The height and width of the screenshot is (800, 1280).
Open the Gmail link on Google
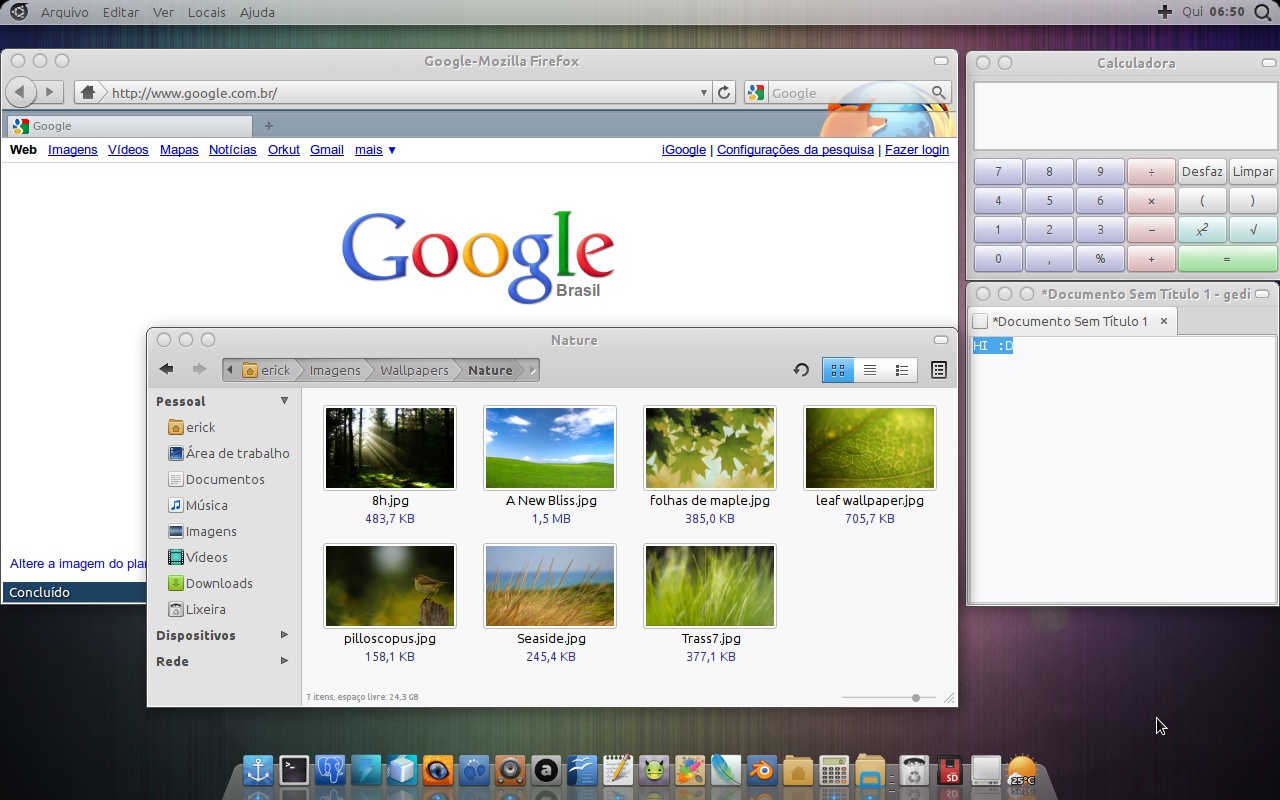pos(327,150)
